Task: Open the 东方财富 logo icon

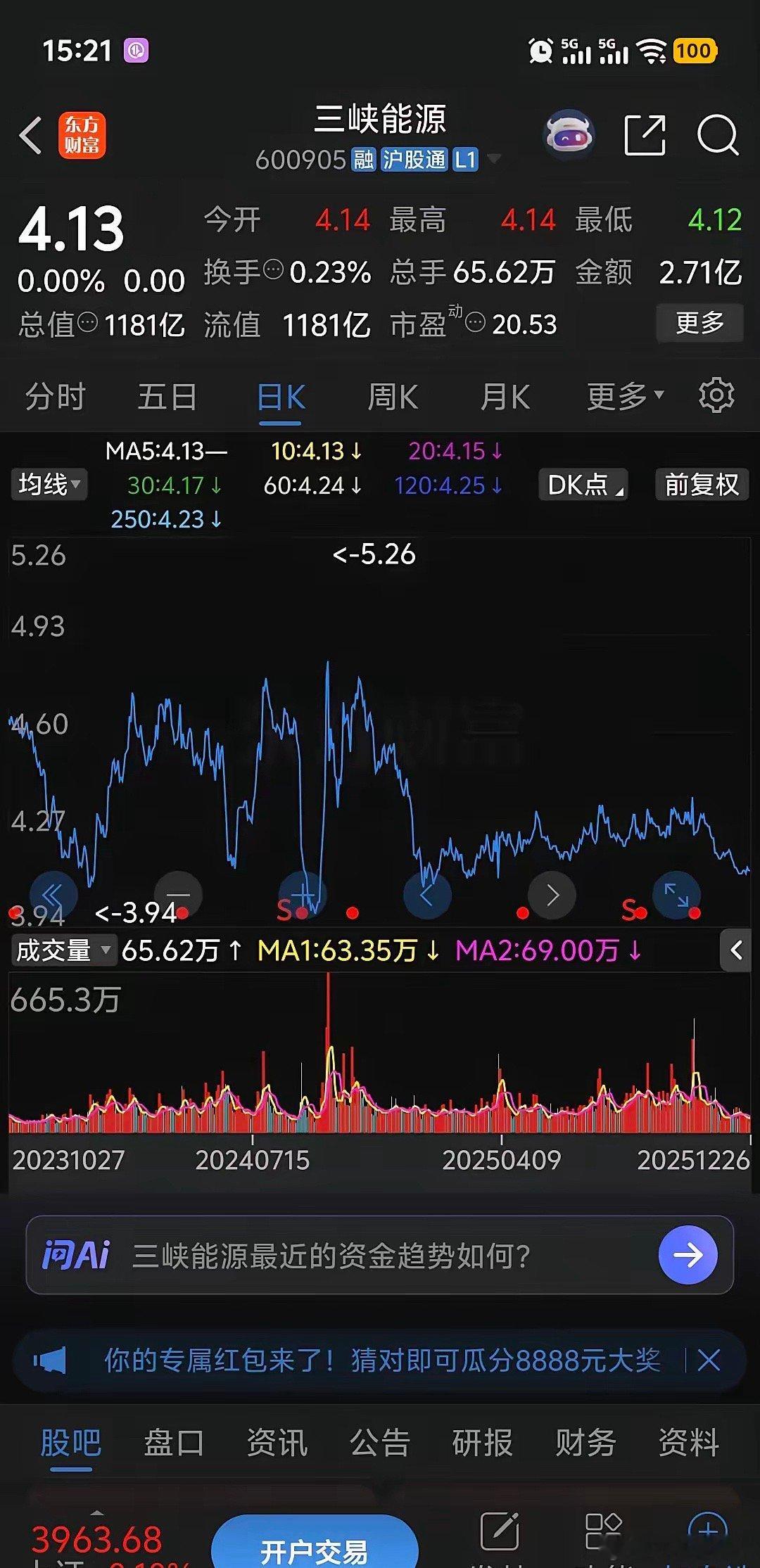Action: (82, 135)
